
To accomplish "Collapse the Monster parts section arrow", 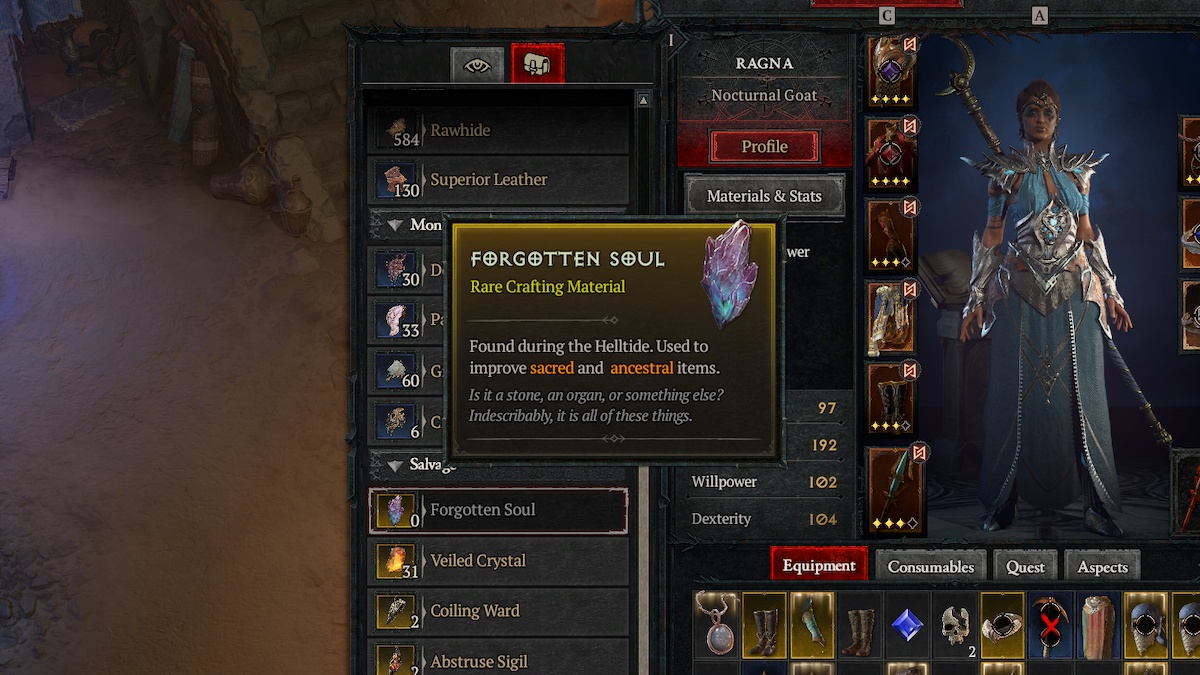I will coord(394,225).
